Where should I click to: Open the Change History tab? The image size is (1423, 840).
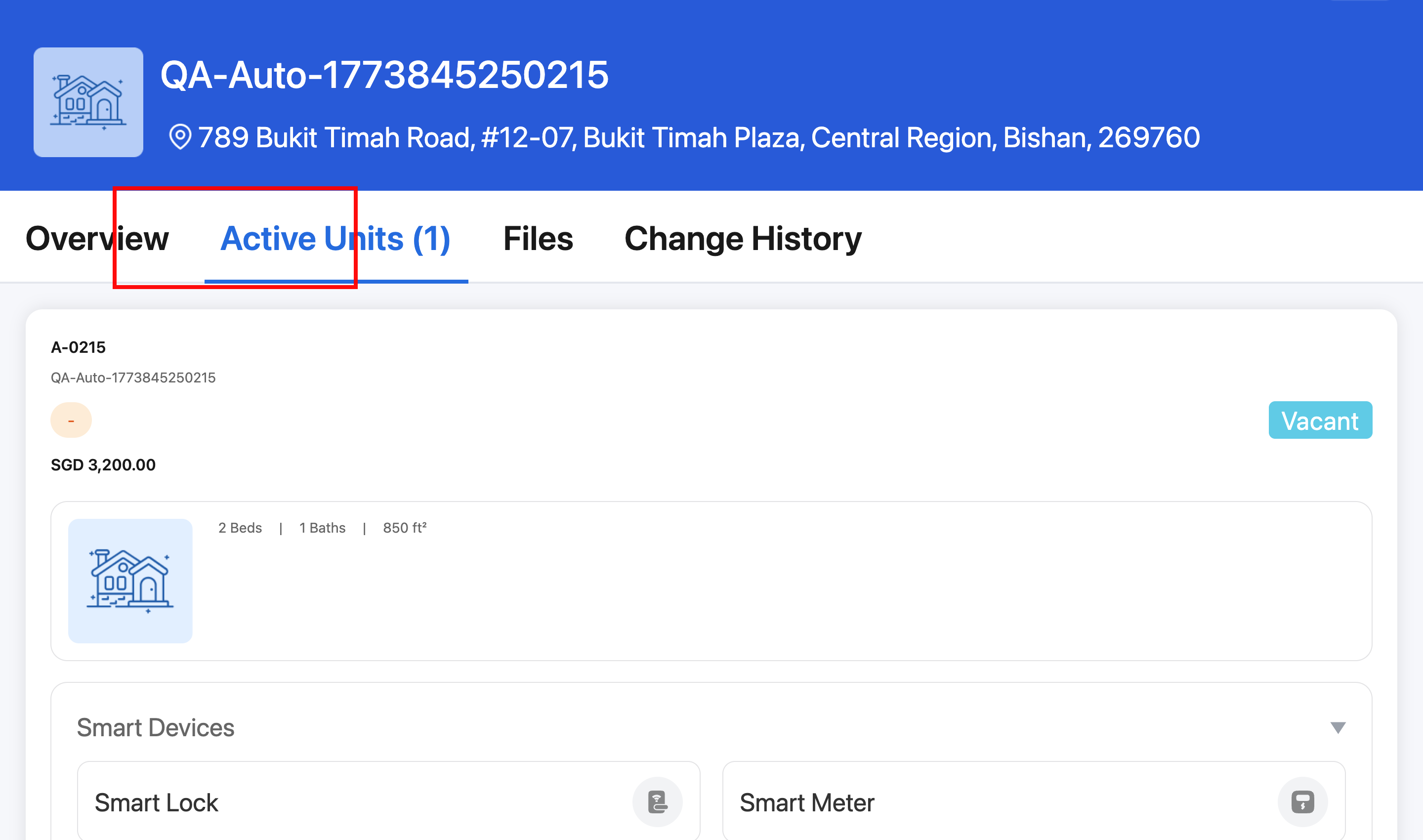[743, 238]
